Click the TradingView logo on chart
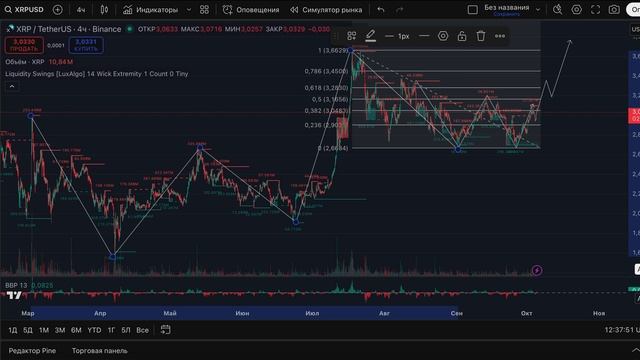Viewport: 640px width, 360px height. pos(13,295)
